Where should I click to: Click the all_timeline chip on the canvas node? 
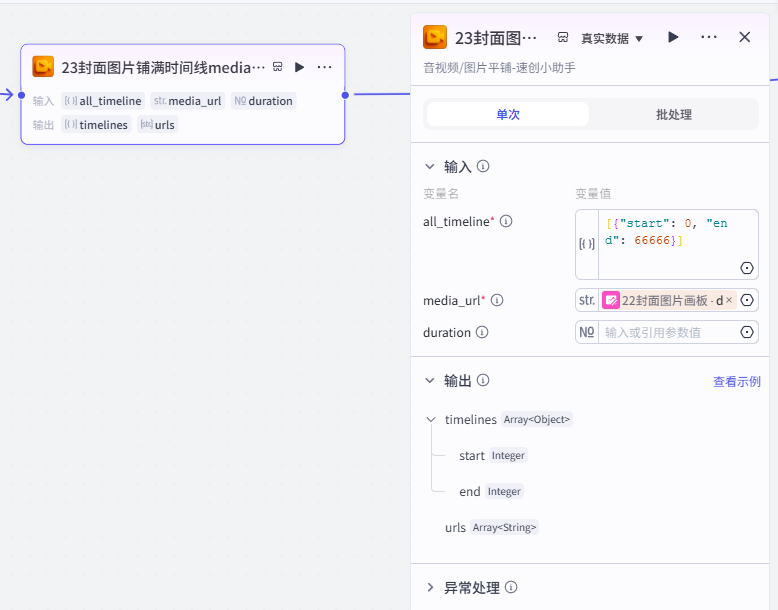[103, 101]
